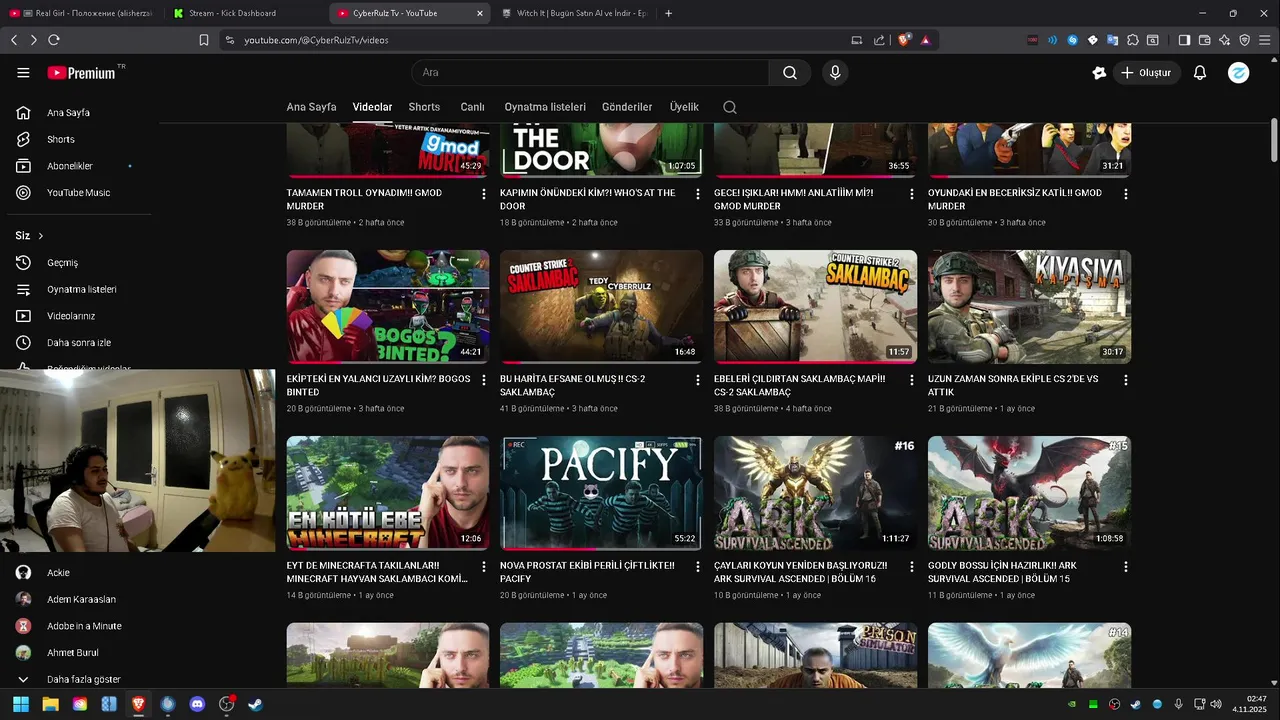Screen dimensions: 1280x720
Task: Open options for UZUN ZAMAN SONRA video
Action: point(1126,380)
